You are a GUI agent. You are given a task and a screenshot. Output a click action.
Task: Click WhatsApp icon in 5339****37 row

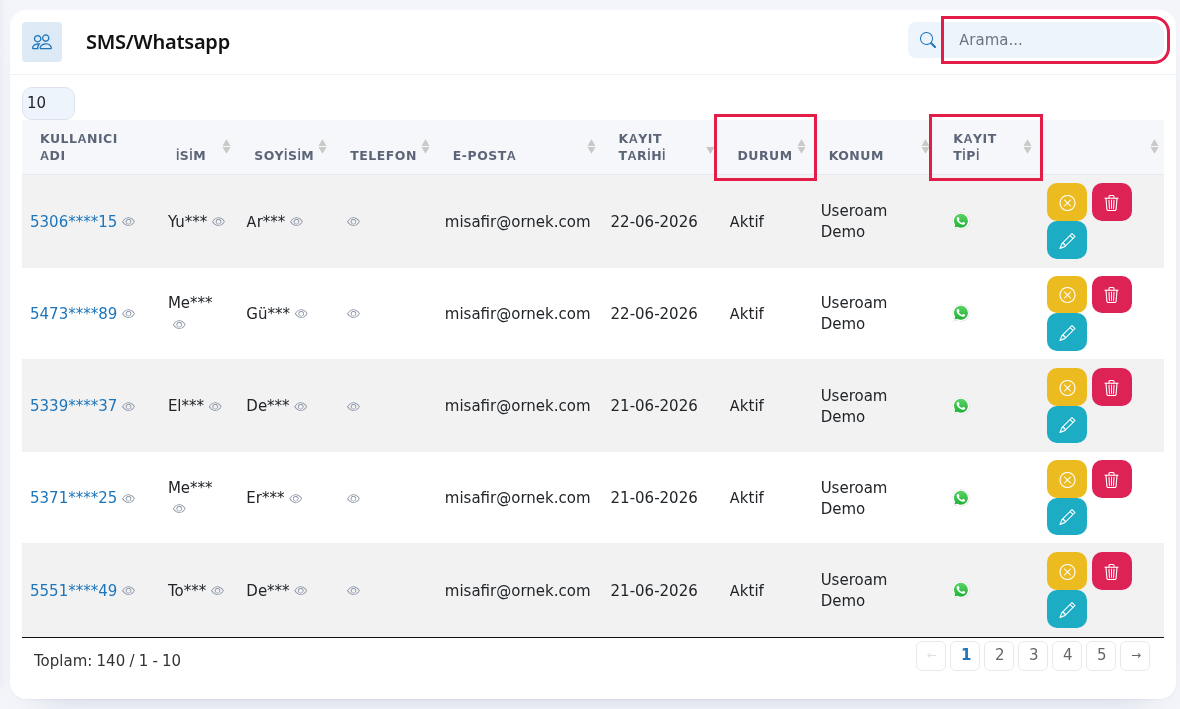[961, 406]
